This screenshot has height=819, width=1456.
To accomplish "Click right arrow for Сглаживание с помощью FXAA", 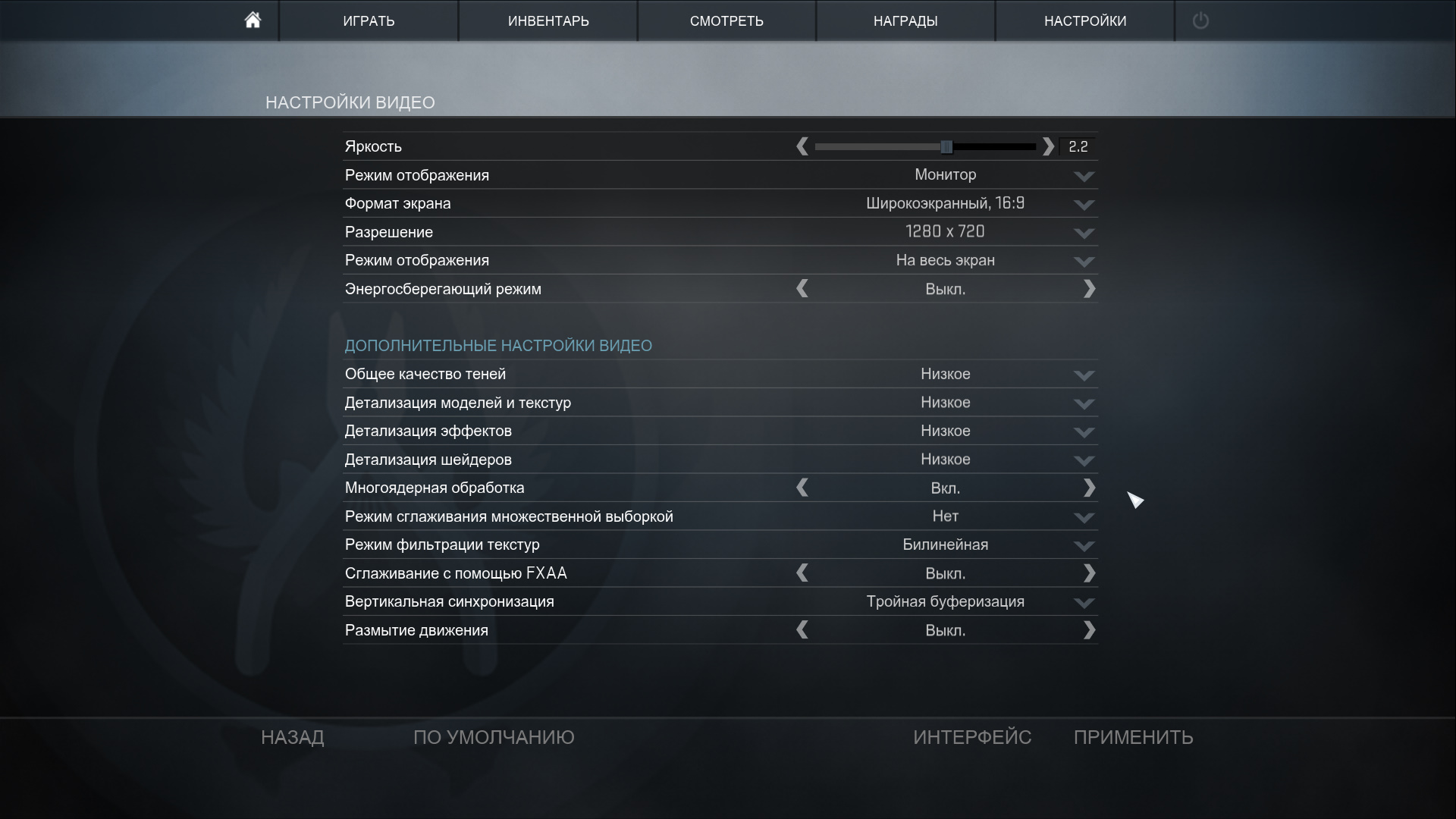I will tap(1089, 573).
